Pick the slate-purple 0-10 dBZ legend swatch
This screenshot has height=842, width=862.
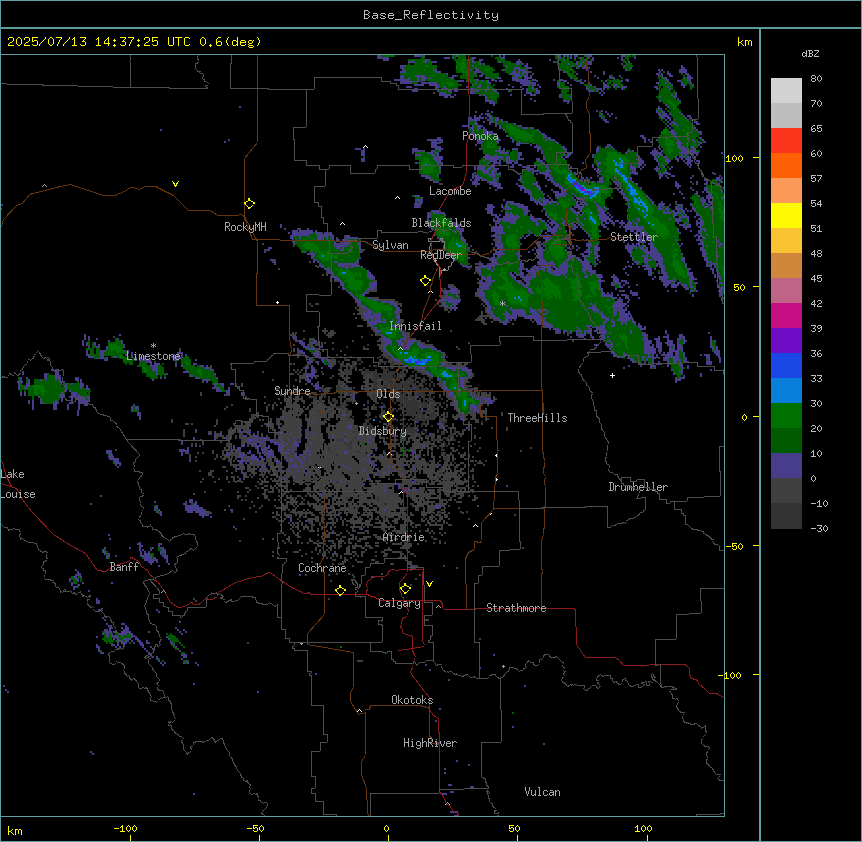click(x=786, y=466)
